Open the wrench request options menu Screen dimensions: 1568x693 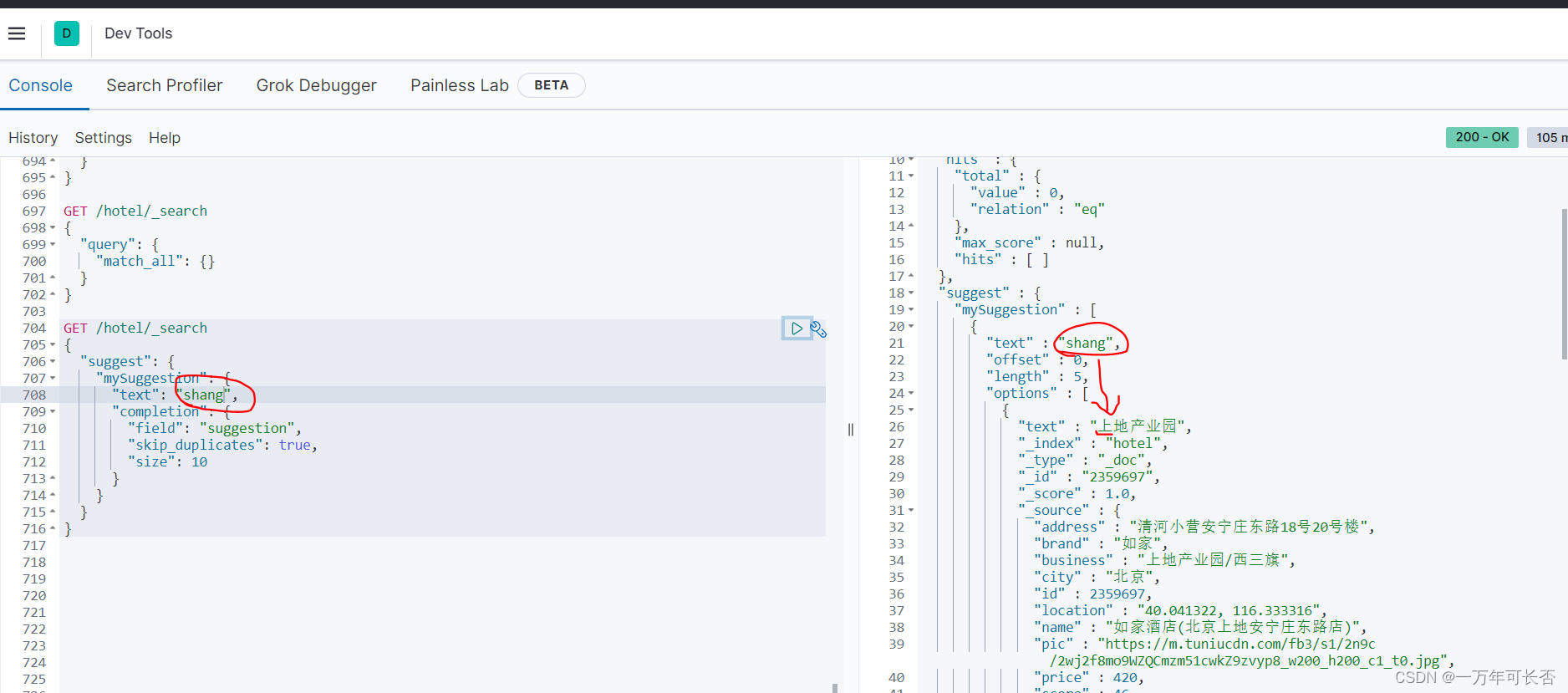pos(818,329)
